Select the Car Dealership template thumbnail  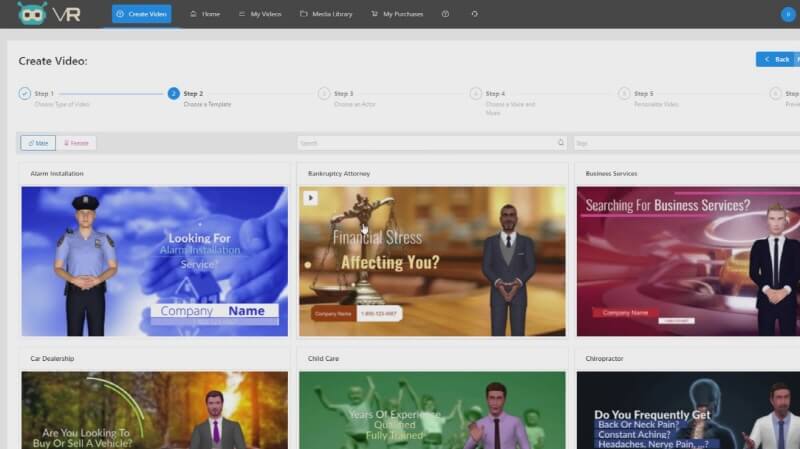tap(155, 410)
